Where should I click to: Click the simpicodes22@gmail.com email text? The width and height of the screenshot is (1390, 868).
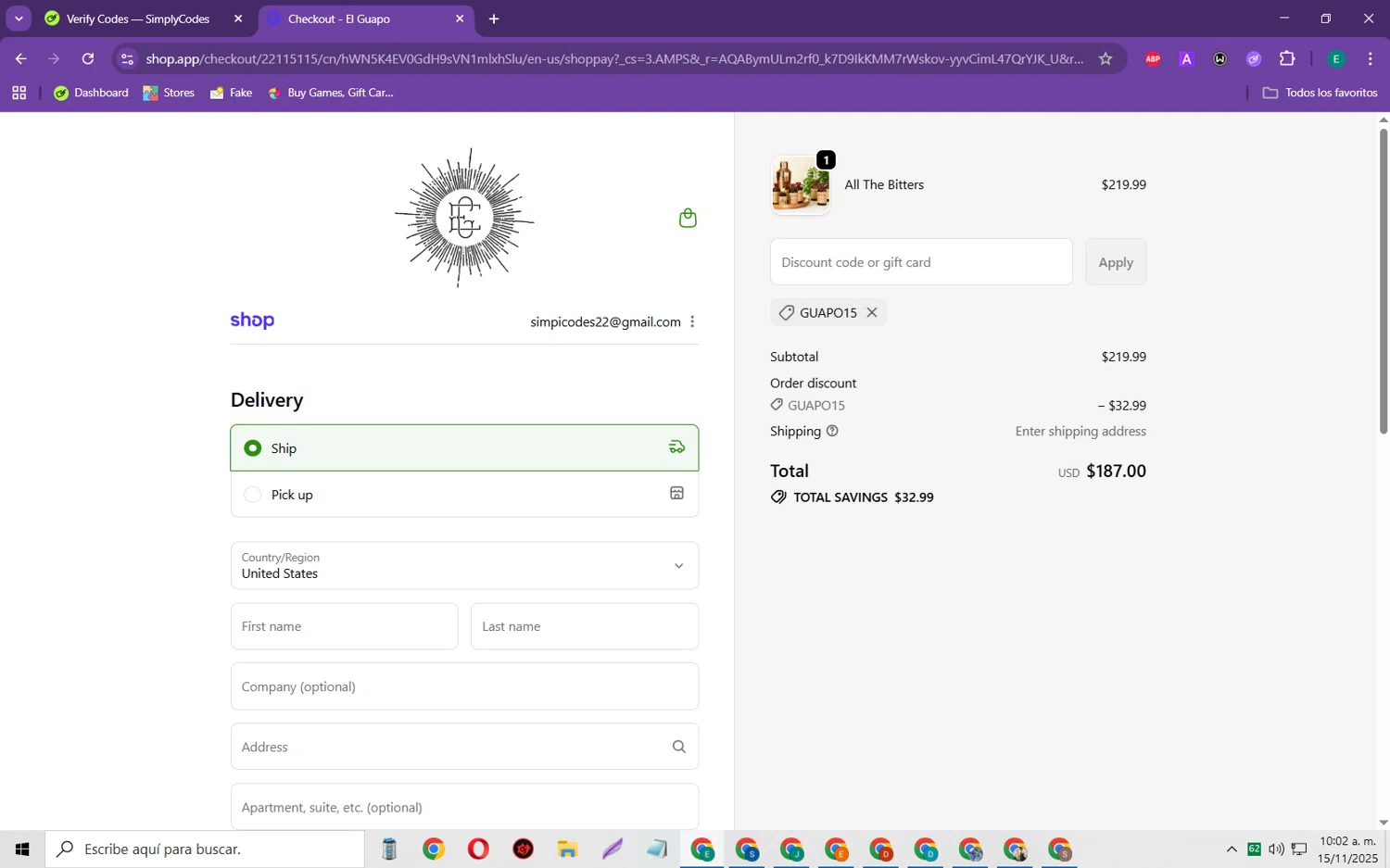pyautogui.click(x=605, y=321)
